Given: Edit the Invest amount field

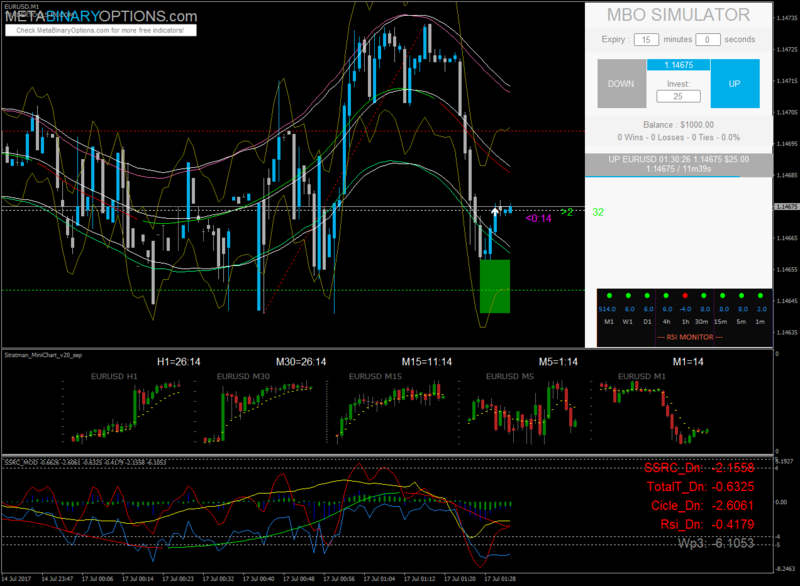Looking at the screenshot, I should tap(678, 96).
